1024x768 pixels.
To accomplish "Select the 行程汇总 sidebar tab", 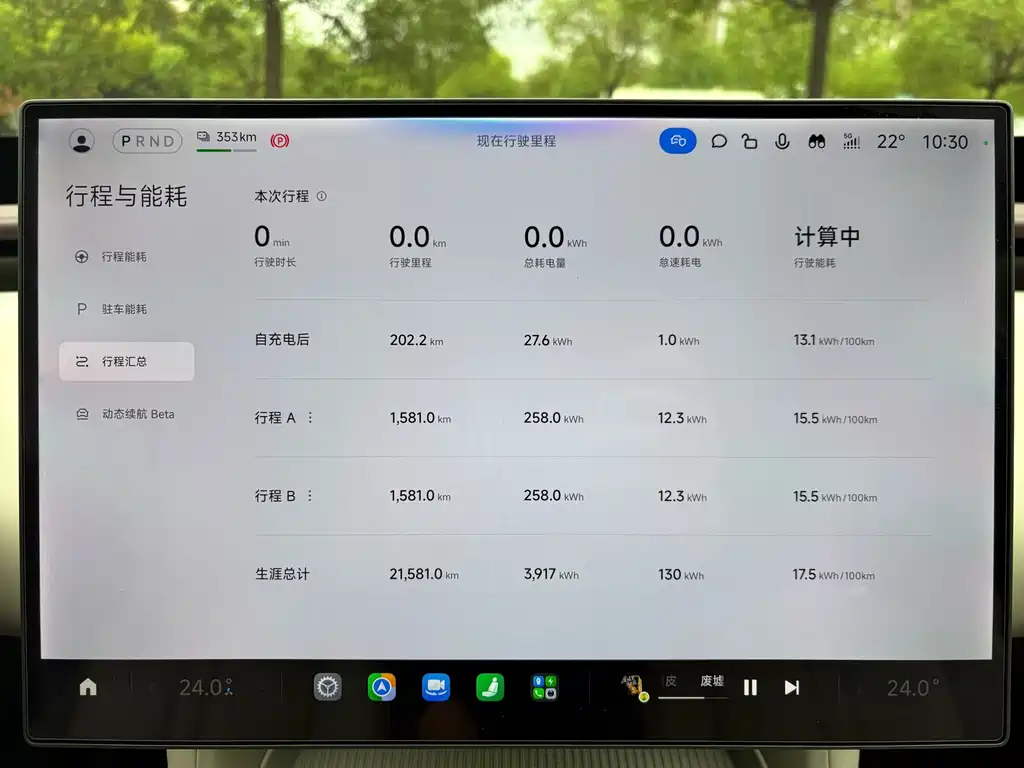I will tap(126, 361).
